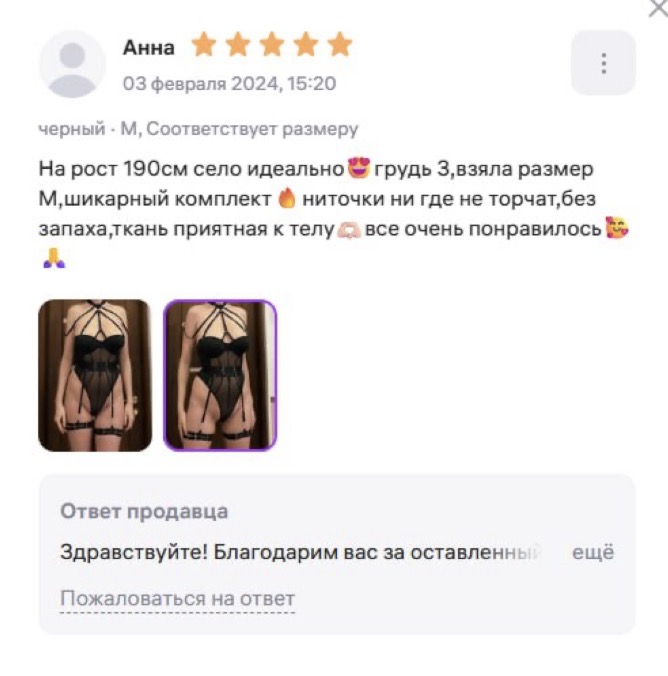The height and width of the screenshot is (676, 668).
Task: Click the heart hands emoji after телу
Action: 349,230
